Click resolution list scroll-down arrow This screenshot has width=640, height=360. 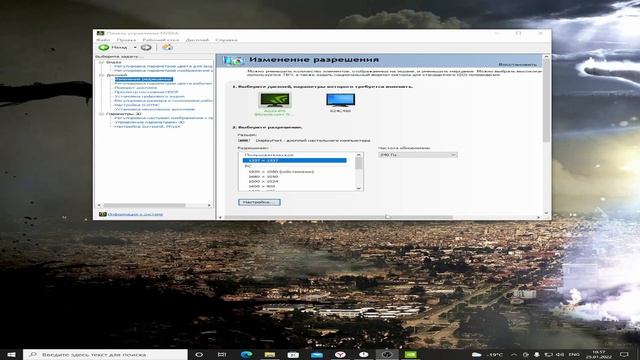(359, 188)
